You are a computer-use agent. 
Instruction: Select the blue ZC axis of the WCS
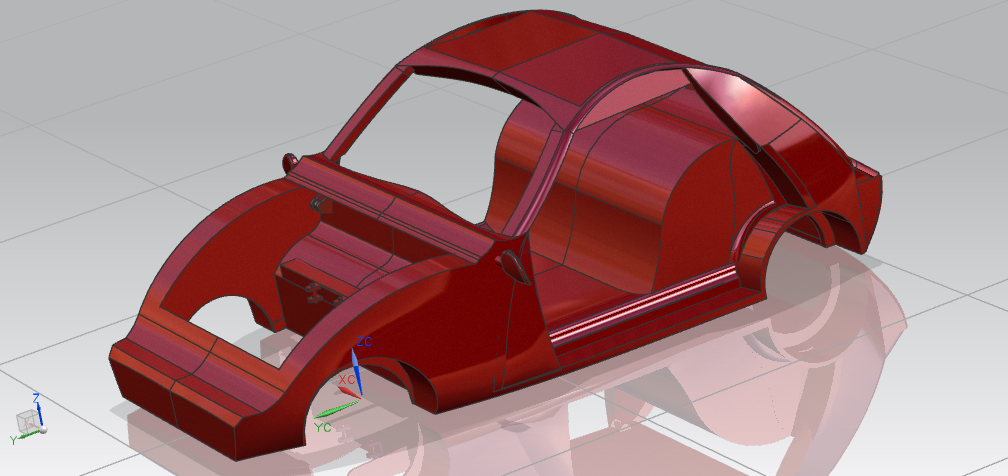point(356,372)
